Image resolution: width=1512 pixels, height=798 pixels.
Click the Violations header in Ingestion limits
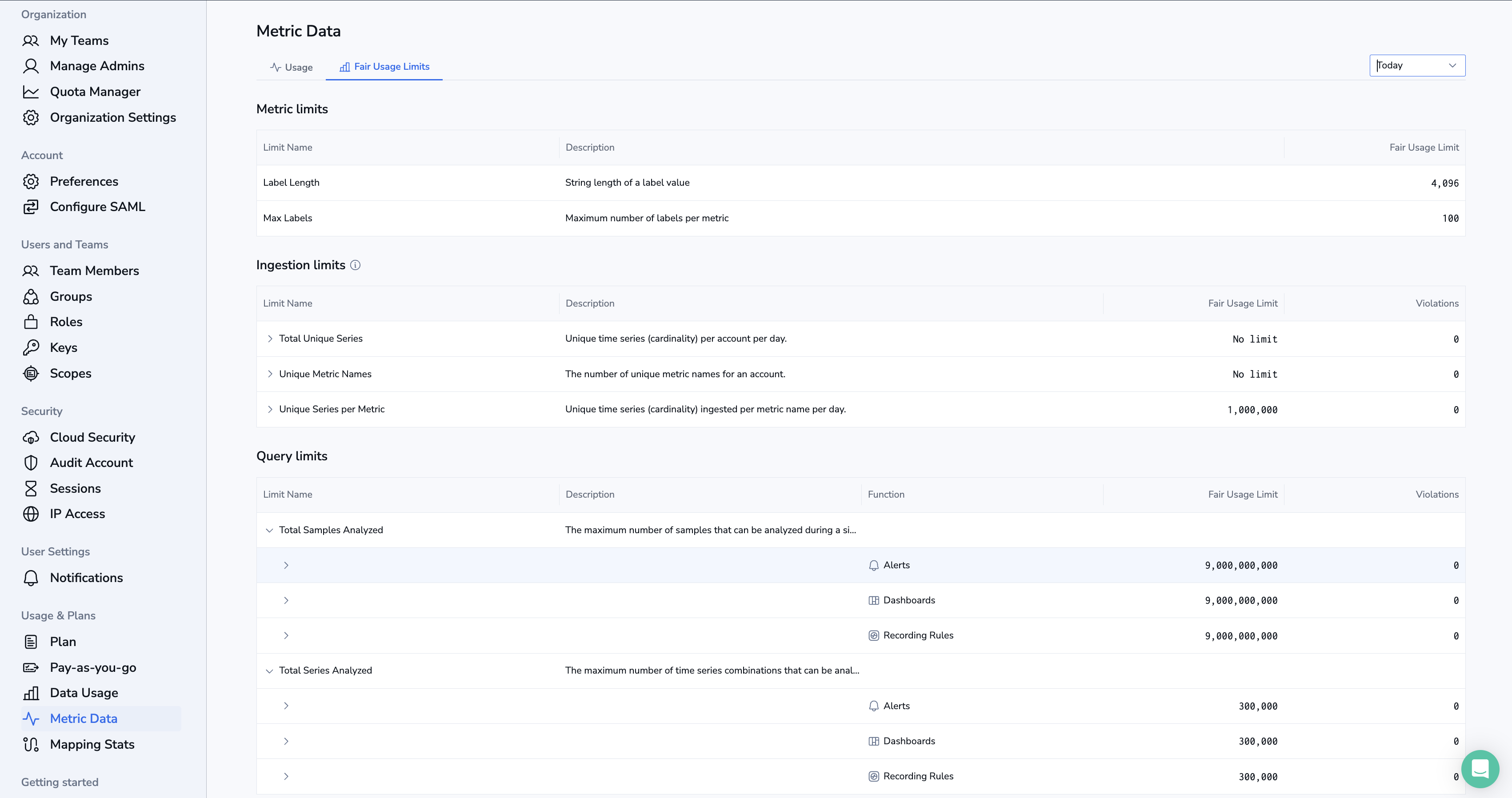pyautogui.click(x=1437, y=304)
